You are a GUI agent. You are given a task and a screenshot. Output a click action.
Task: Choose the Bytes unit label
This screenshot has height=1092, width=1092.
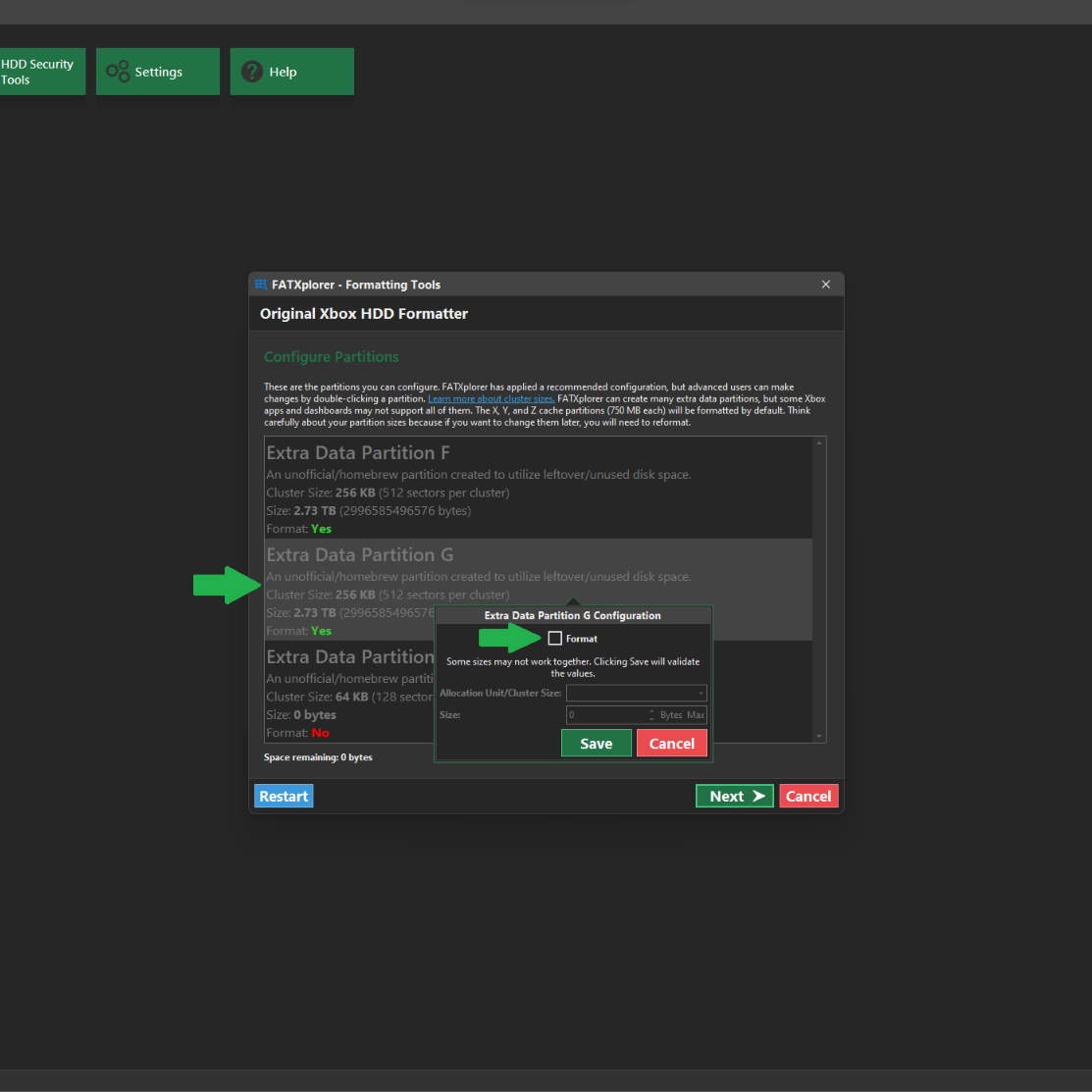click(x=671, y=714)
